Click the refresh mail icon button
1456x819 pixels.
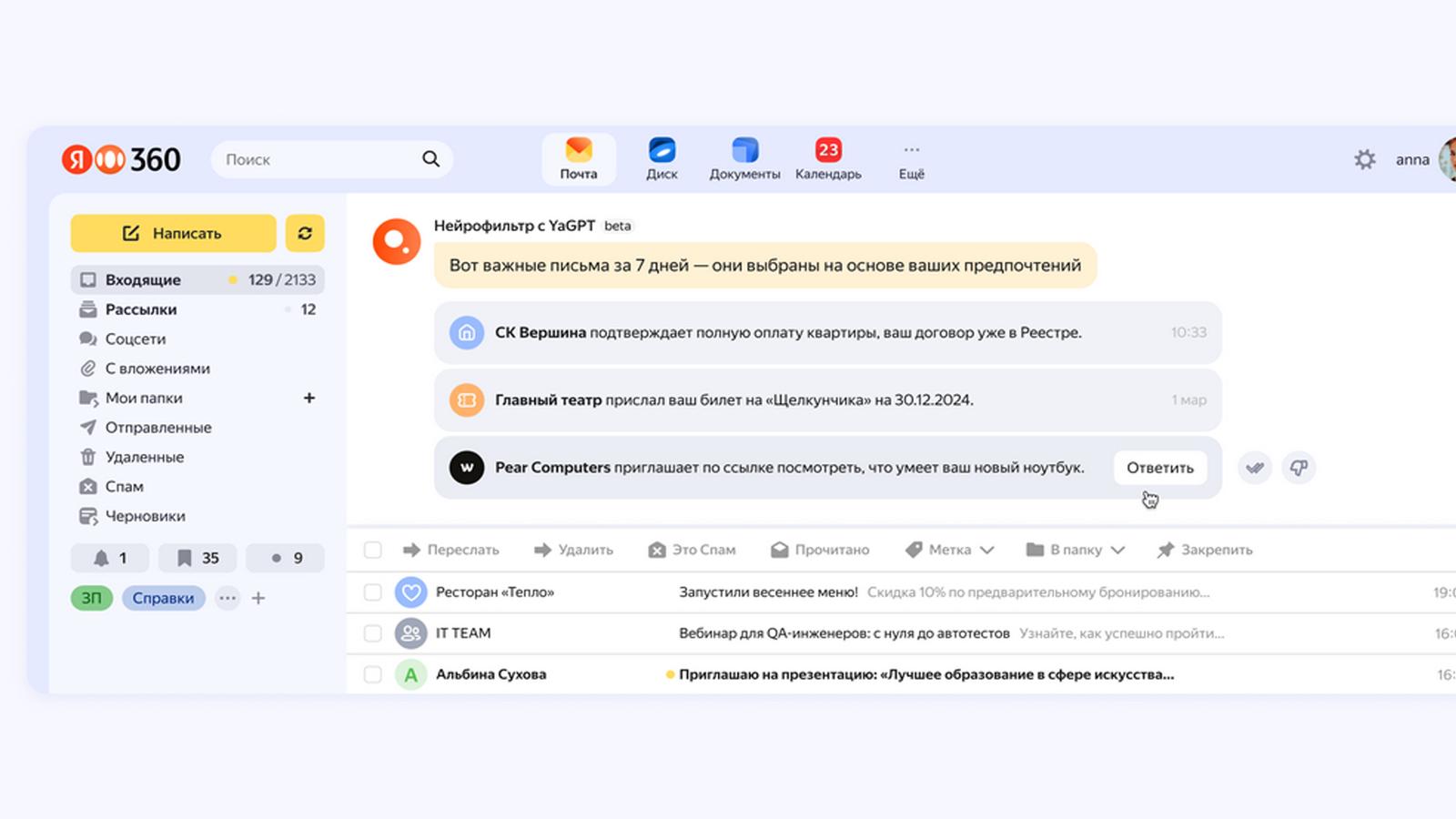click(x=305, y=233)
